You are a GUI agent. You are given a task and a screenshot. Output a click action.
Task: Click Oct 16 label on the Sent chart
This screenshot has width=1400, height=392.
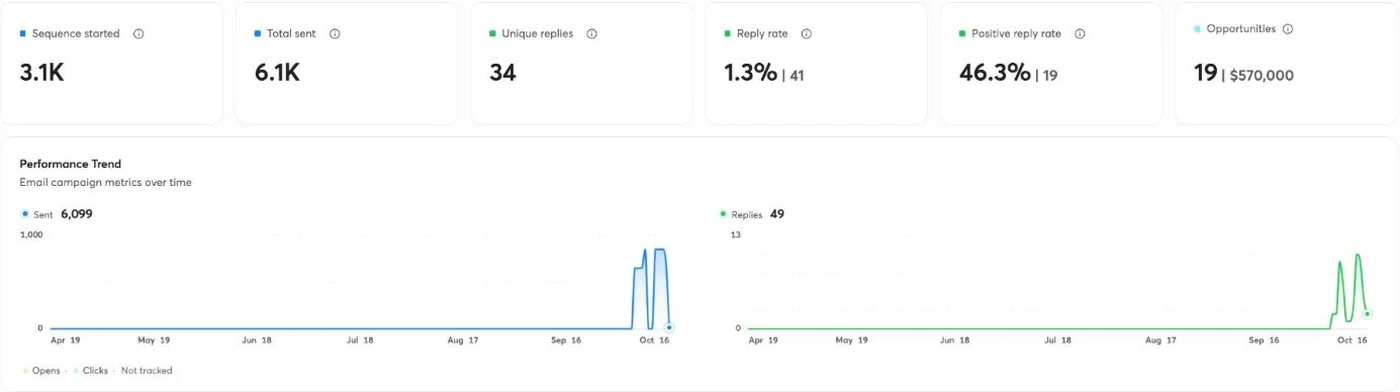click(654, 341)
